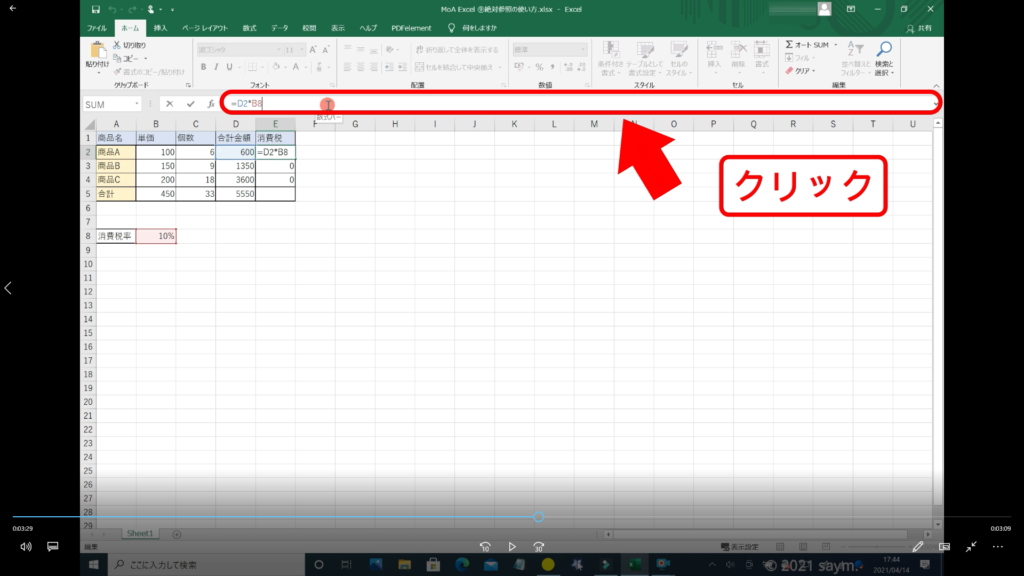Expand the AutoSum (オート SUM) dropdown arrow

834,45
